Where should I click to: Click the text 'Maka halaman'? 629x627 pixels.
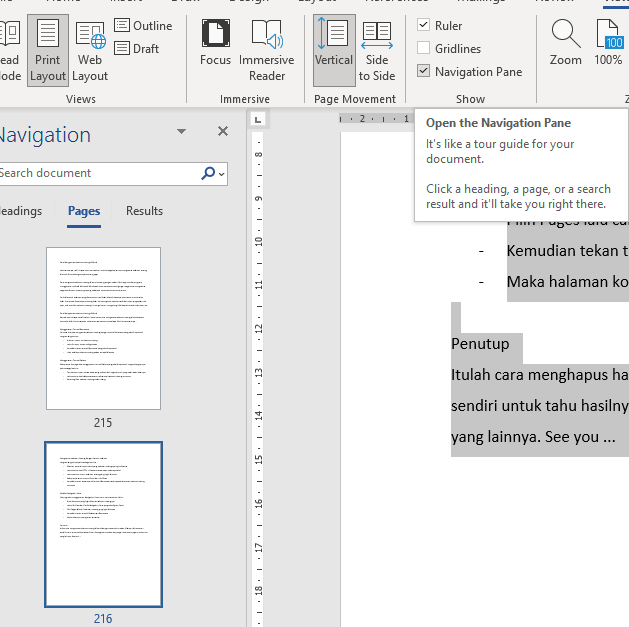pos(558,282)
